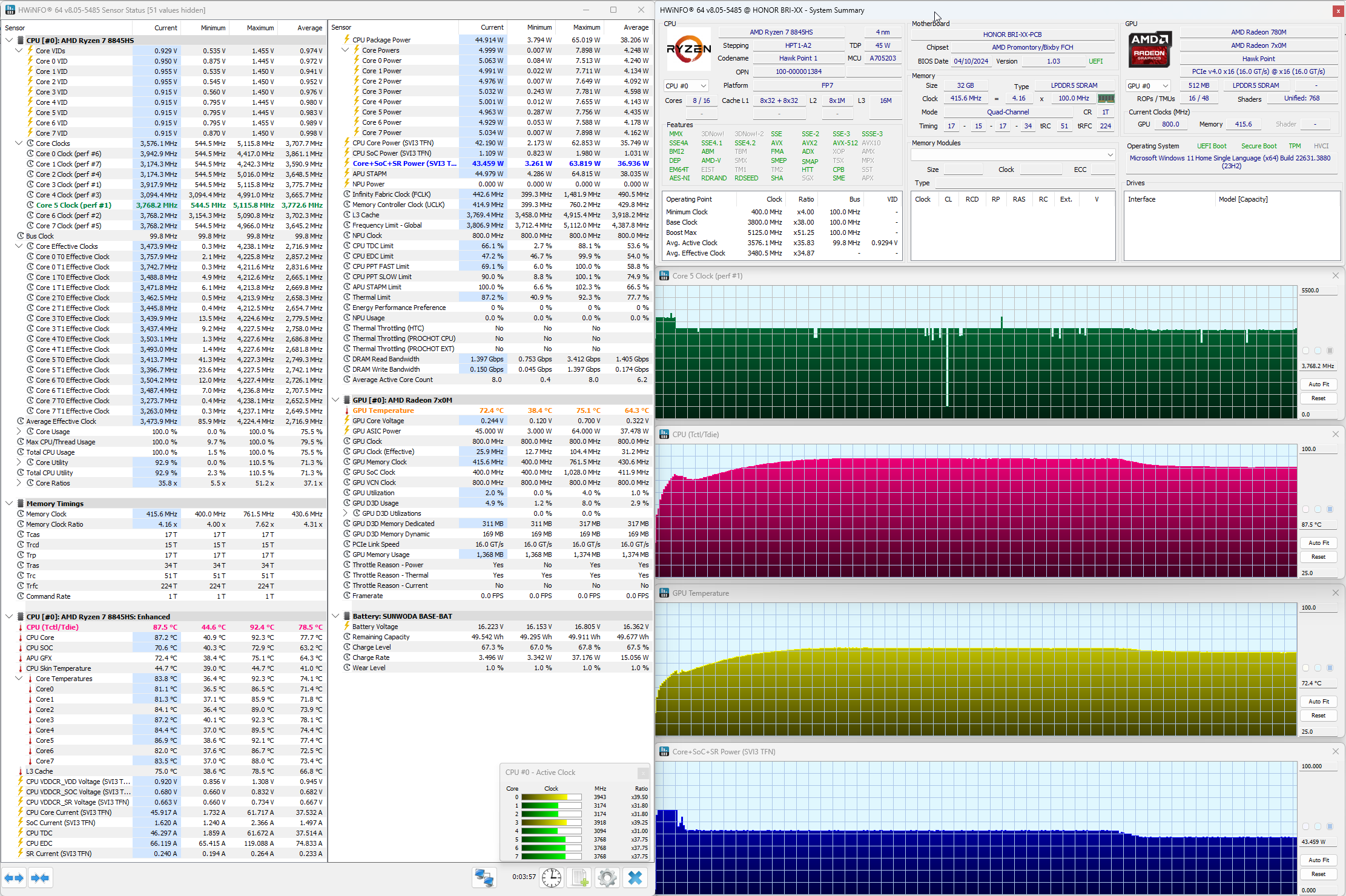Click the blue X close-sensors icon
The image size is (1346, 896).
click(x=635, y=877)
